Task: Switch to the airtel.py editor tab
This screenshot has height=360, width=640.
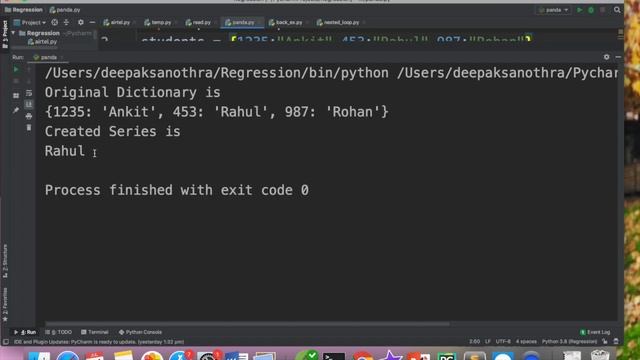Action: click(117, 22)
